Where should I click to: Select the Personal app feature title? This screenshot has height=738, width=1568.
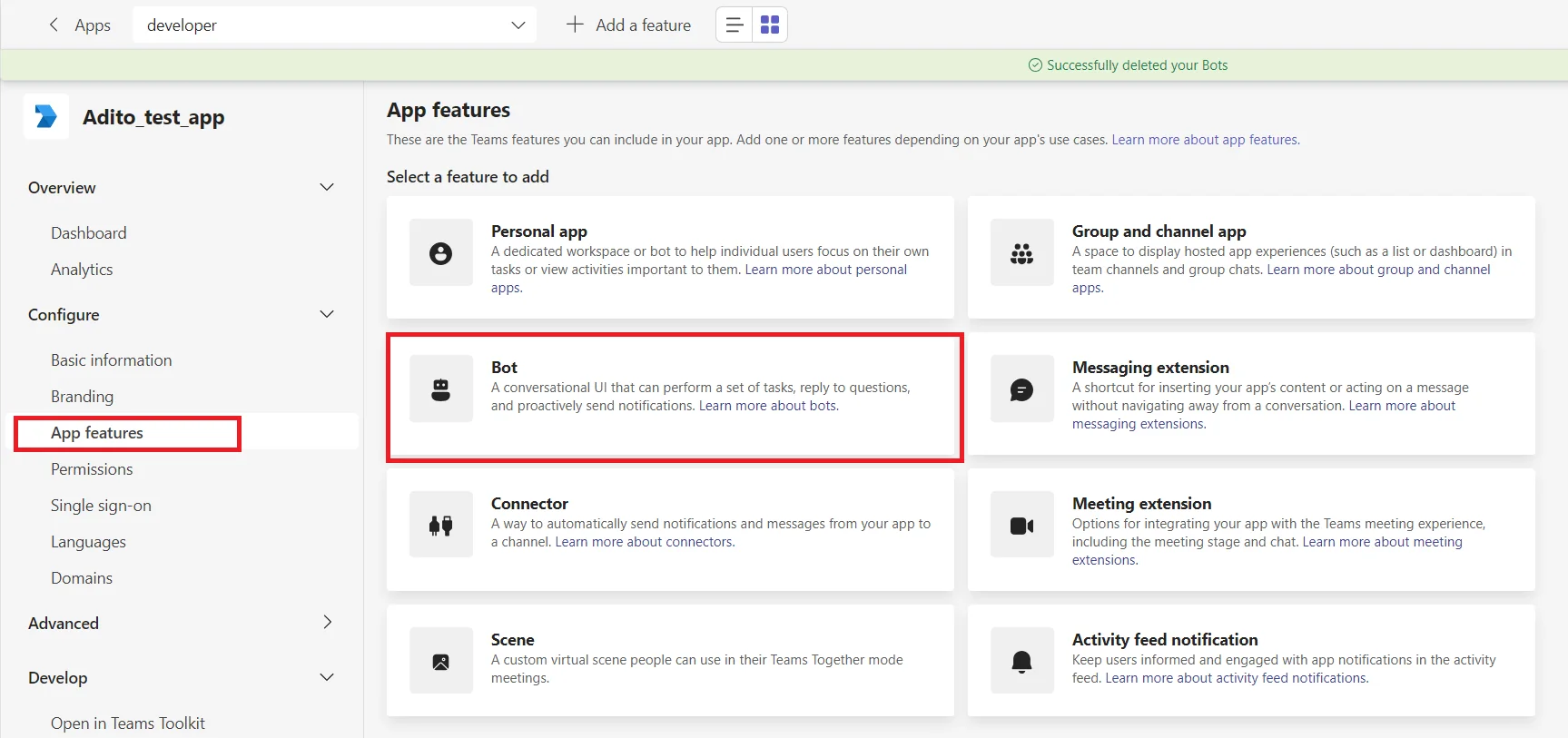click(539, 231)
